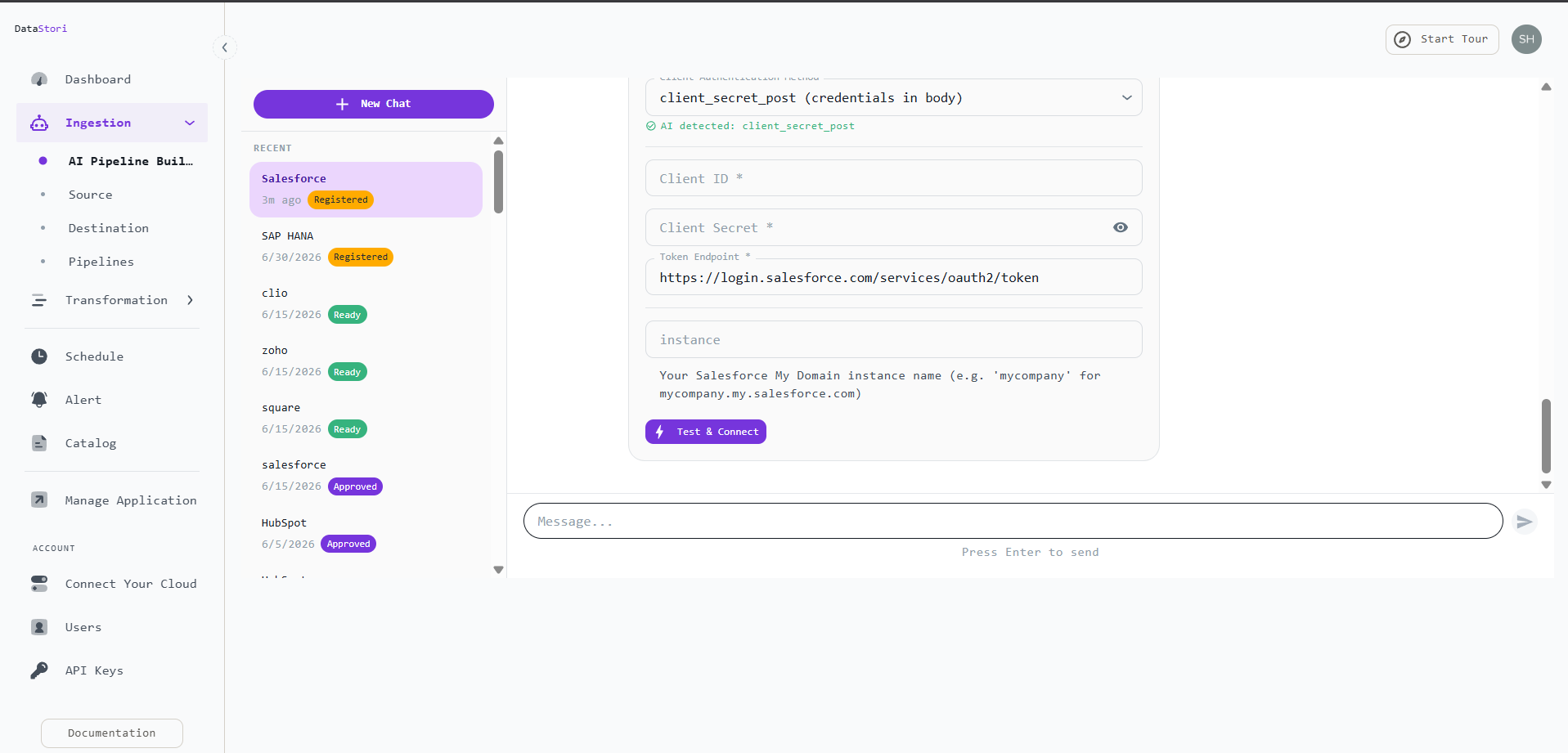Start a New Chat

coord(374,104)
